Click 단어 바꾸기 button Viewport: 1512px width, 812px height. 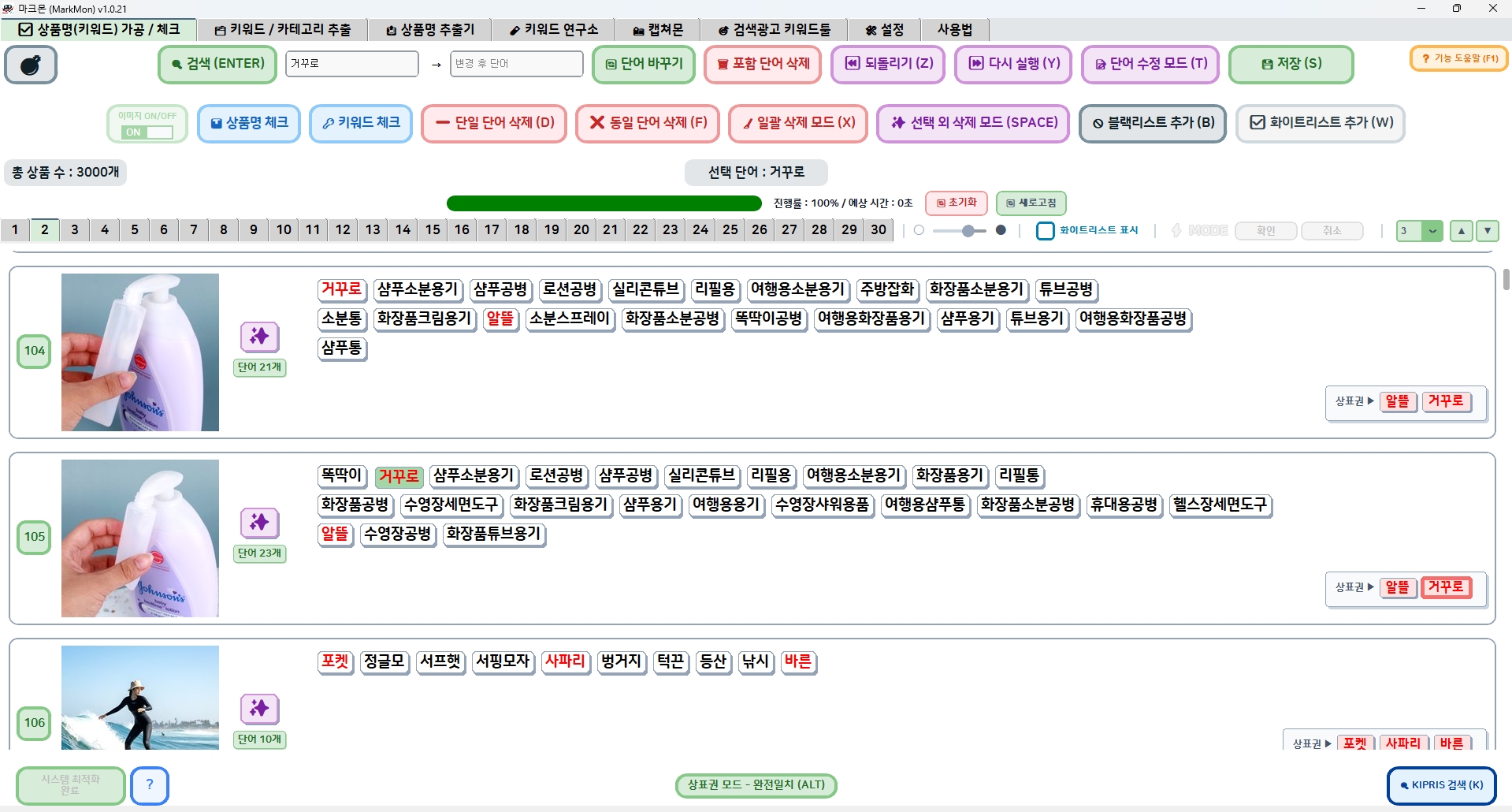[x=644, y=64]
